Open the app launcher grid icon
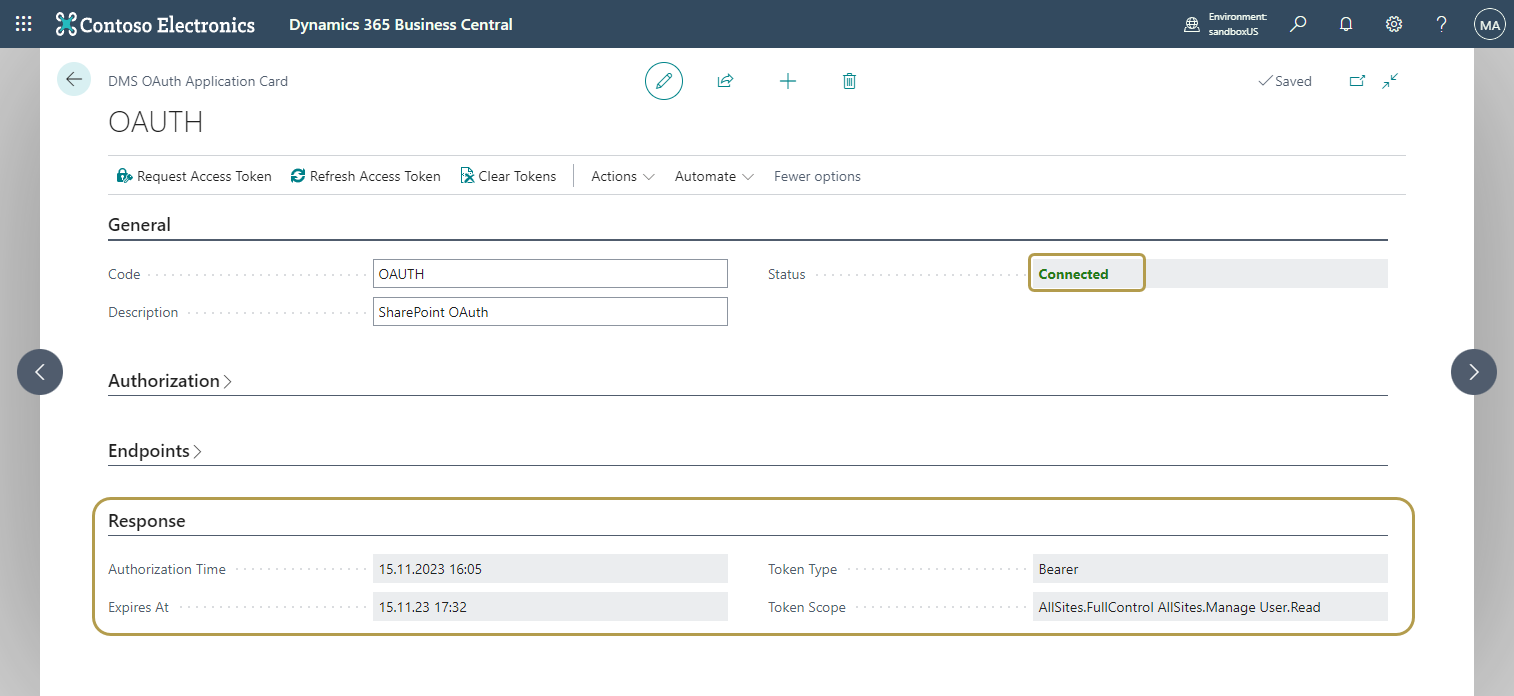The width and height of the screenshot is (1514, 696). point(22,23)
